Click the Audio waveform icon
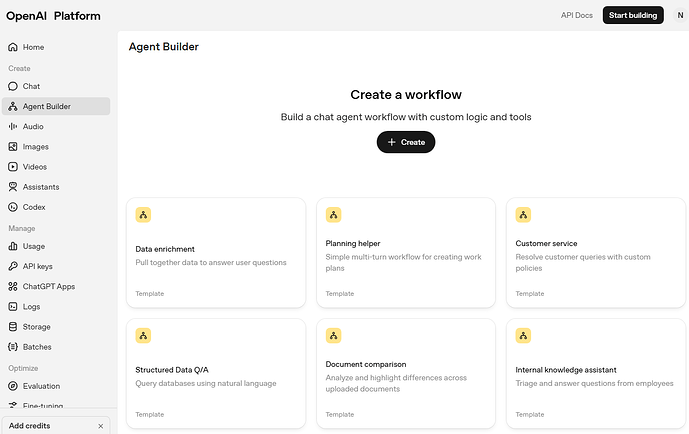Image resolution: width=689 pixels, height=434 pixels. (13, 127)
